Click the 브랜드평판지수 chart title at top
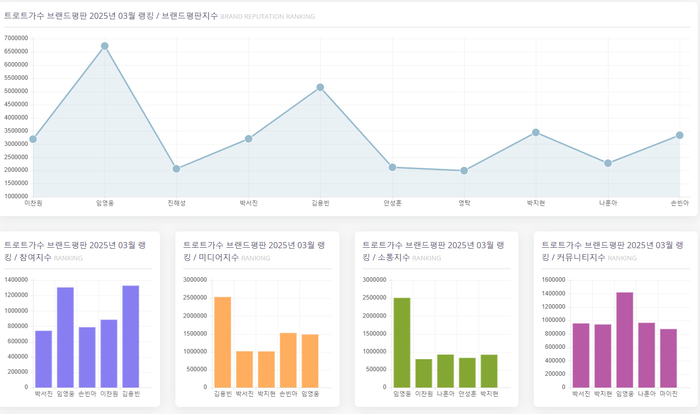This screenshot has width=700, height=414. point(111,16)
